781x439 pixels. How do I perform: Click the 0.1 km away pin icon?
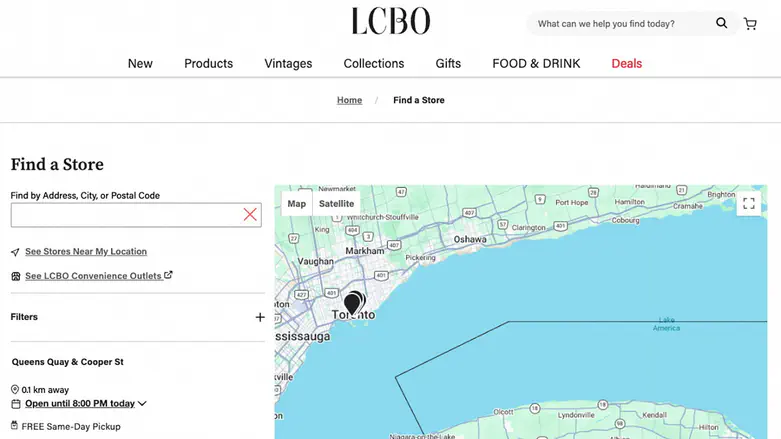pos(15,390)
